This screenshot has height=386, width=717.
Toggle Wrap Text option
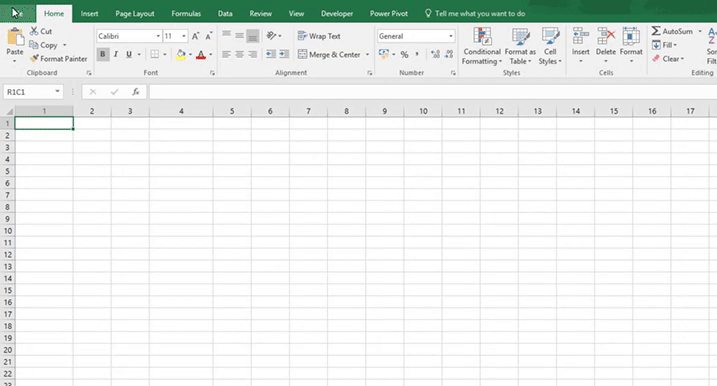[x=319, y=36]
